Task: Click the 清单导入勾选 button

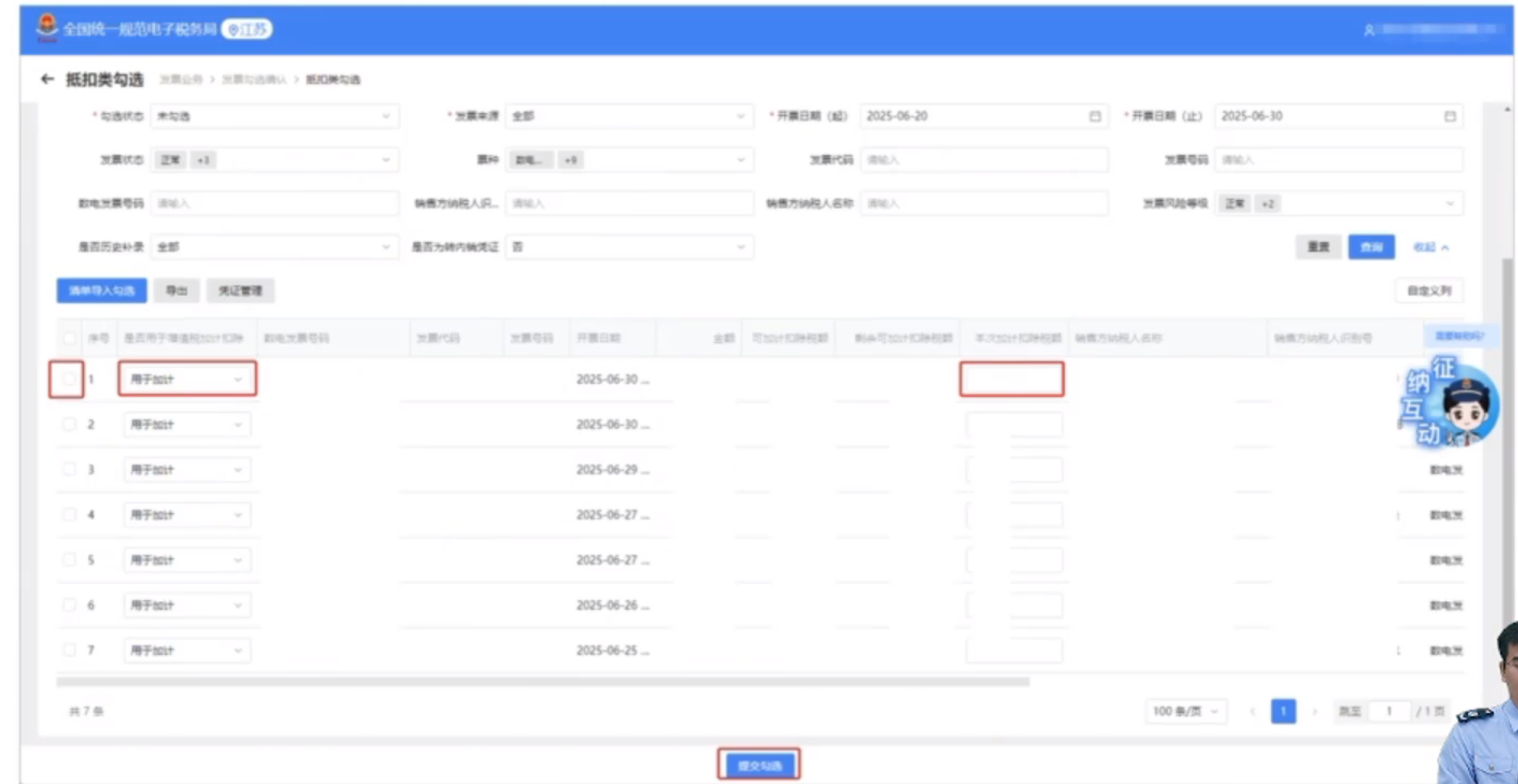Action: pos(102,290)
